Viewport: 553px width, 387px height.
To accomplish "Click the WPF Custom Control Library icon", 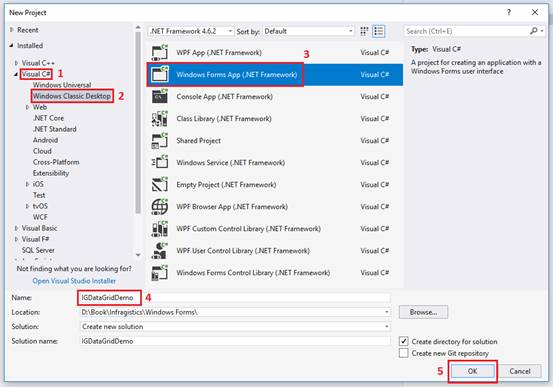I will tap(160, 229).
